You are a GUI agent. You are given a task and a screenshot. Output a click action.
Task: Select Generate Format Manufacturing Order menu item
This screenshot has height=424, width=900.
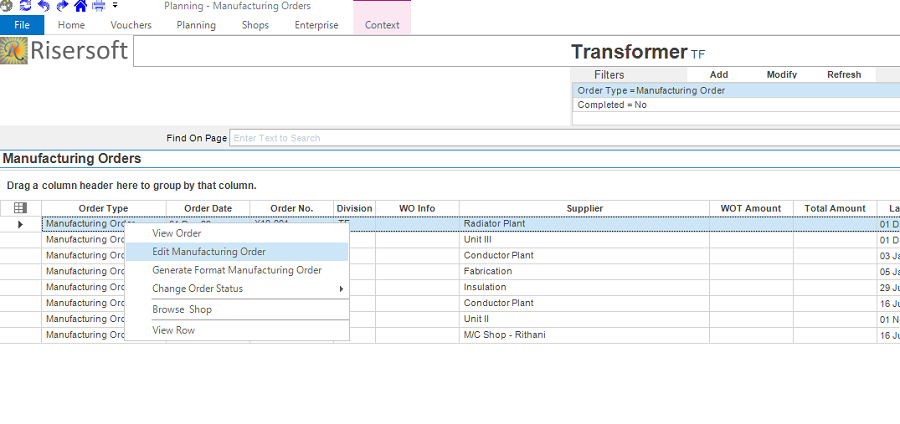(x=236, y=270)
